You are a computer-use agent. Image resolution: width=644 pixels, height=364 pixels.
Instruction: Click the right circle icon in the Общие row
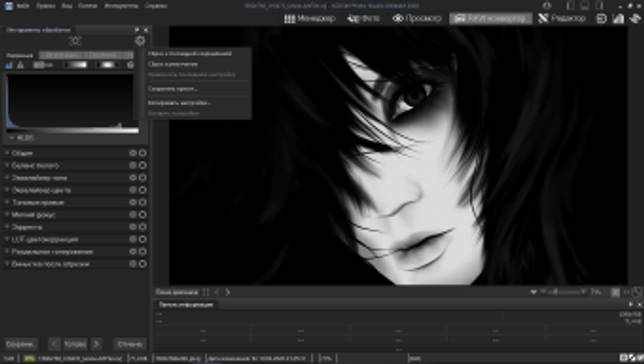pos(143,153)
